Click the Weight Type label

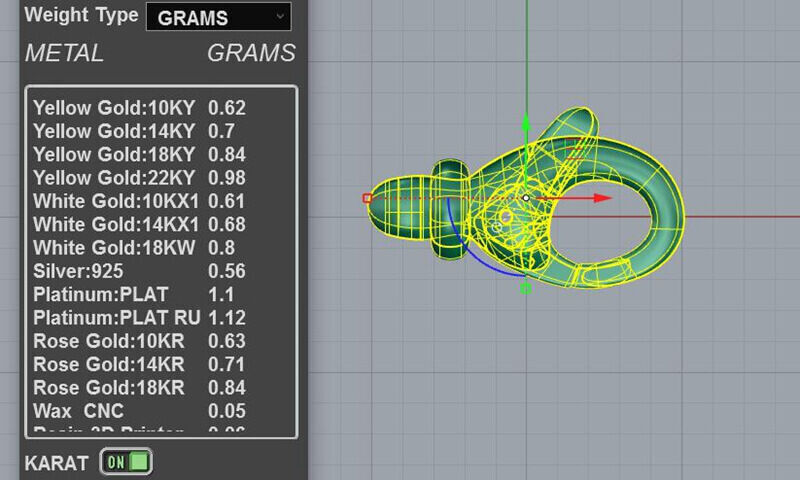[81, 15]
